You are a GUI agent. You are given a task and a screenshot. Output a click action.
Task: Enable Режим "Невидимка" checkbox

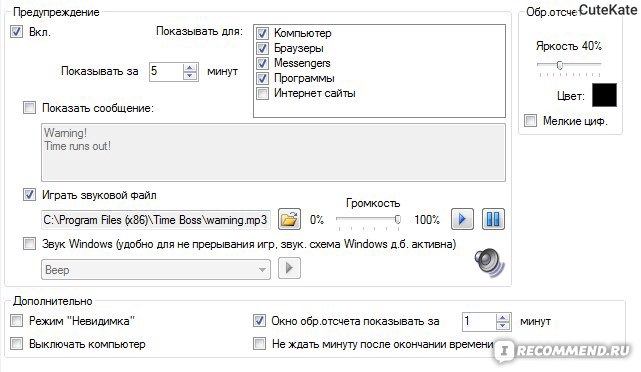(16, 320)
